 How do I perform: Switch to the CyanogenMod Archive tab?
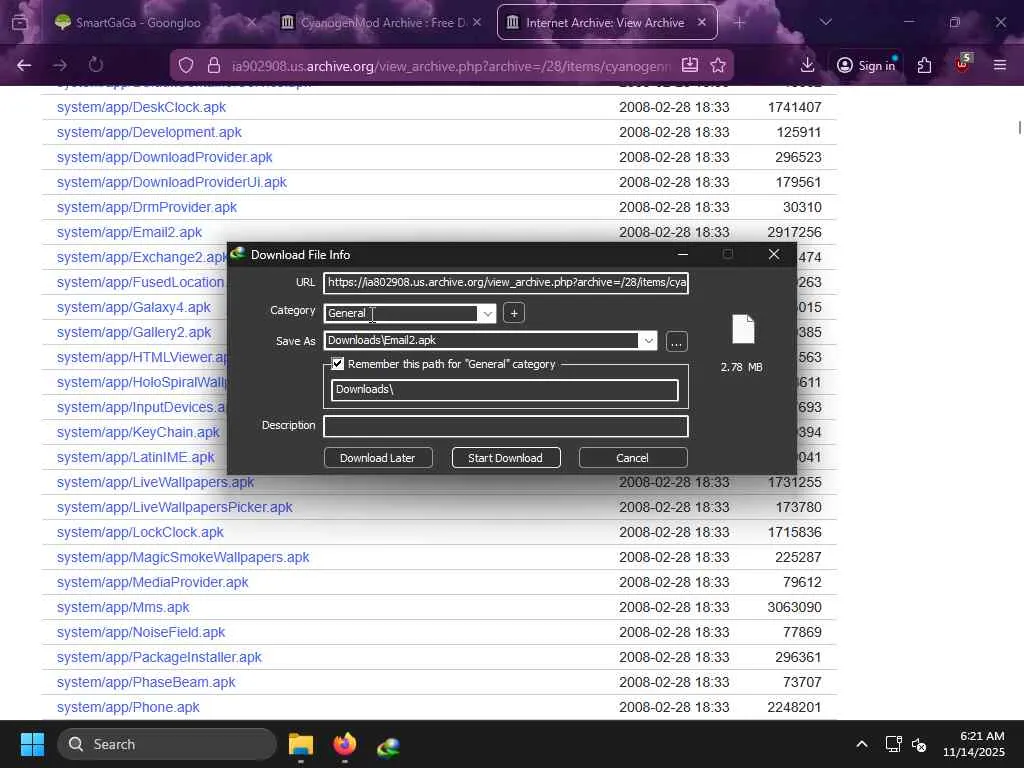click(381, 22)
